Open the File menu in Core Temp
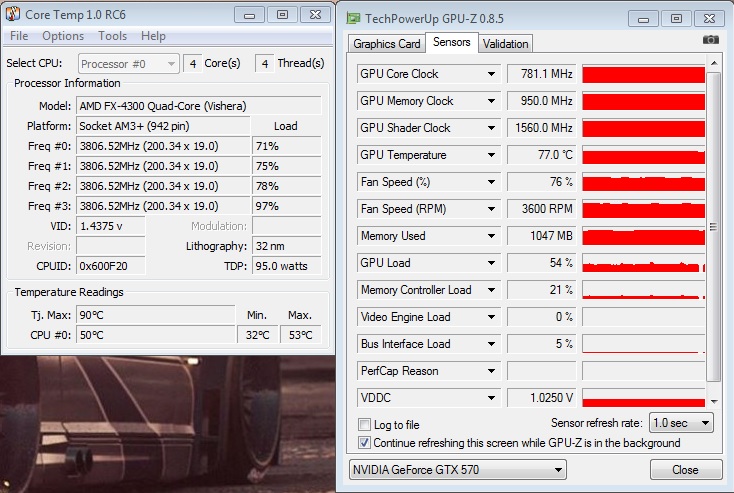Viewport: 734px width, 493px height. (19, 36)
